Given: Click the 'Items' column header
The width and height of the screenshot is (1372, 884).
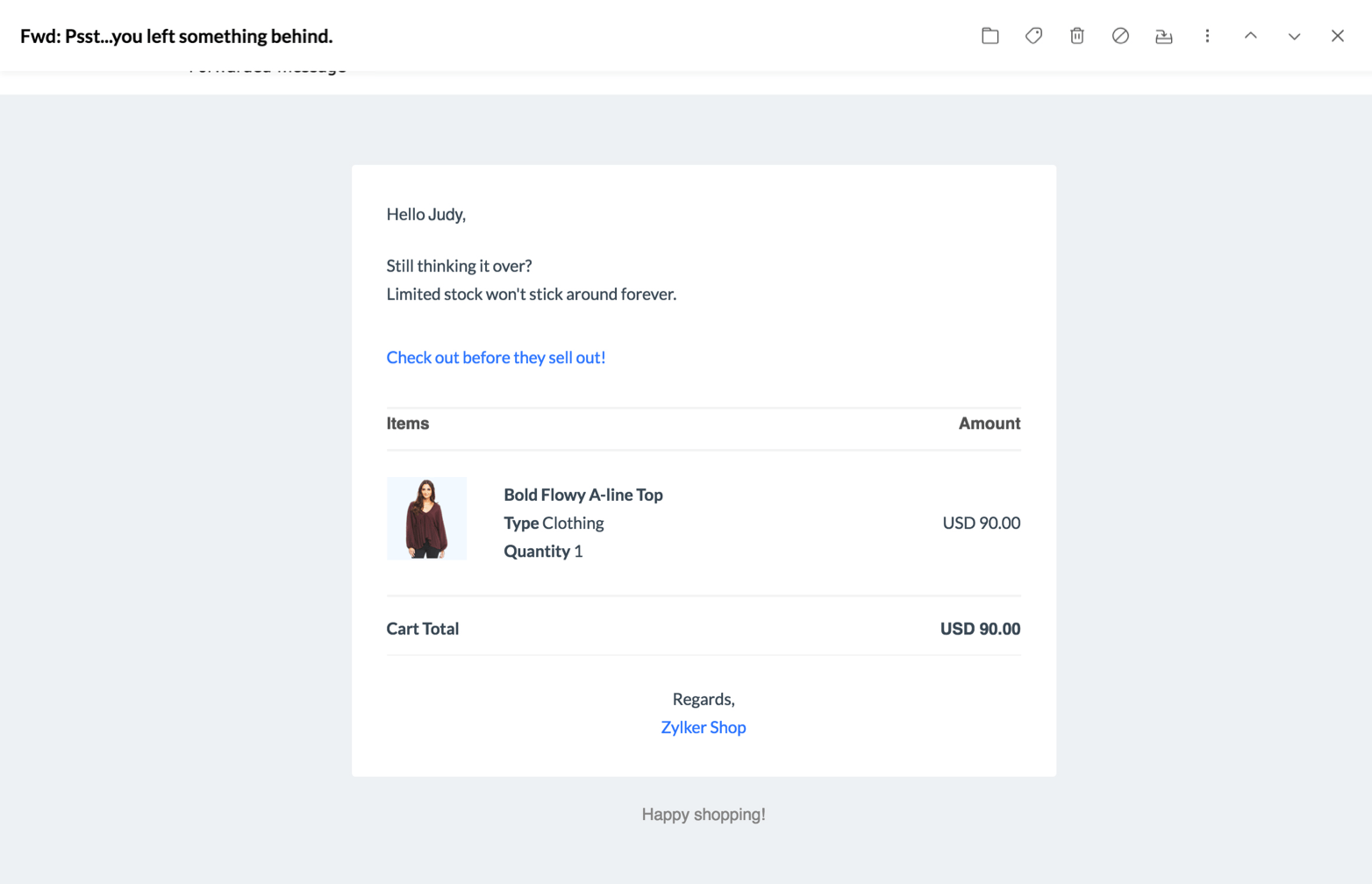Looking at the screenshot, I should [407, 424].
